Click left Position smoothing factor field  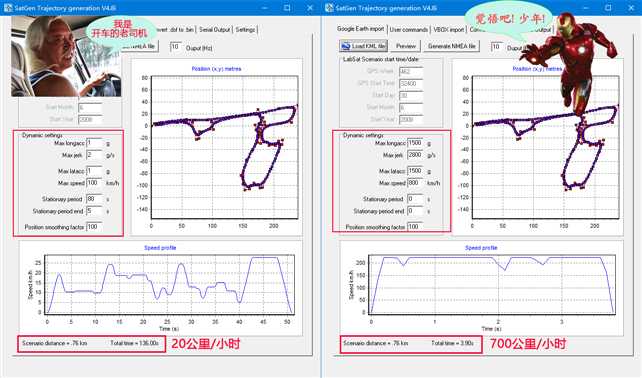94,227
